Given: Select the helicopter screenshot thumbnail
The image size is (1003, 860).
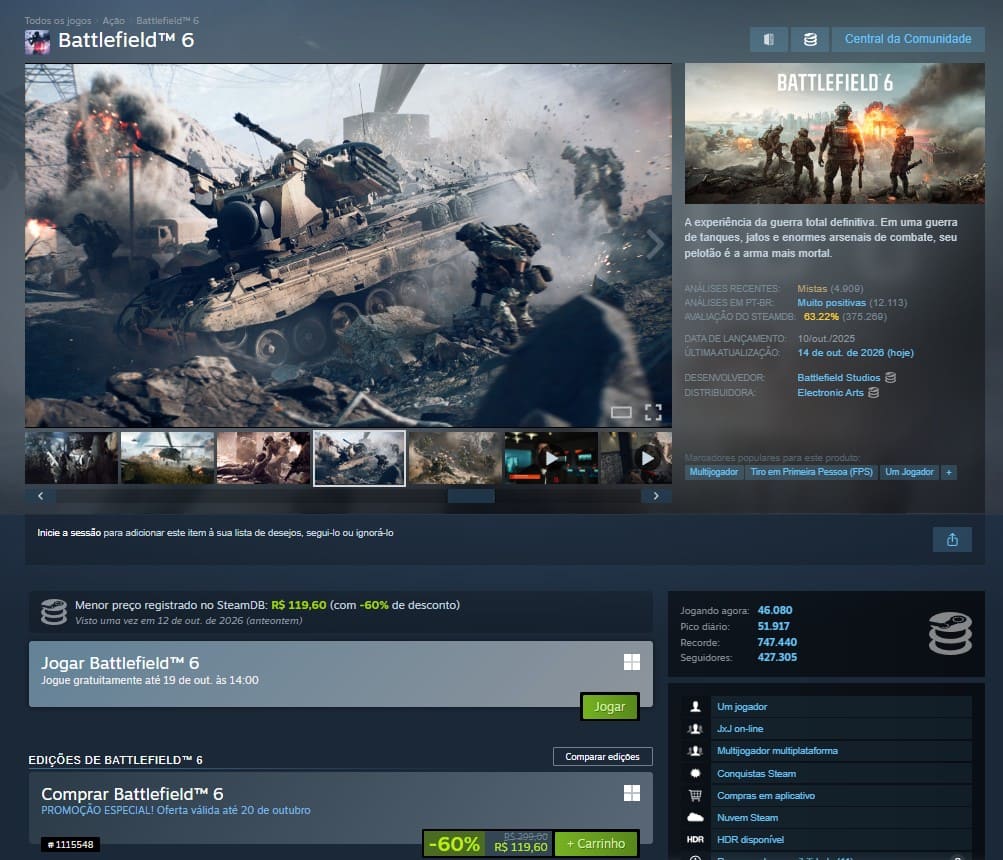Looking at the screenshot, I should pos(168,458).
